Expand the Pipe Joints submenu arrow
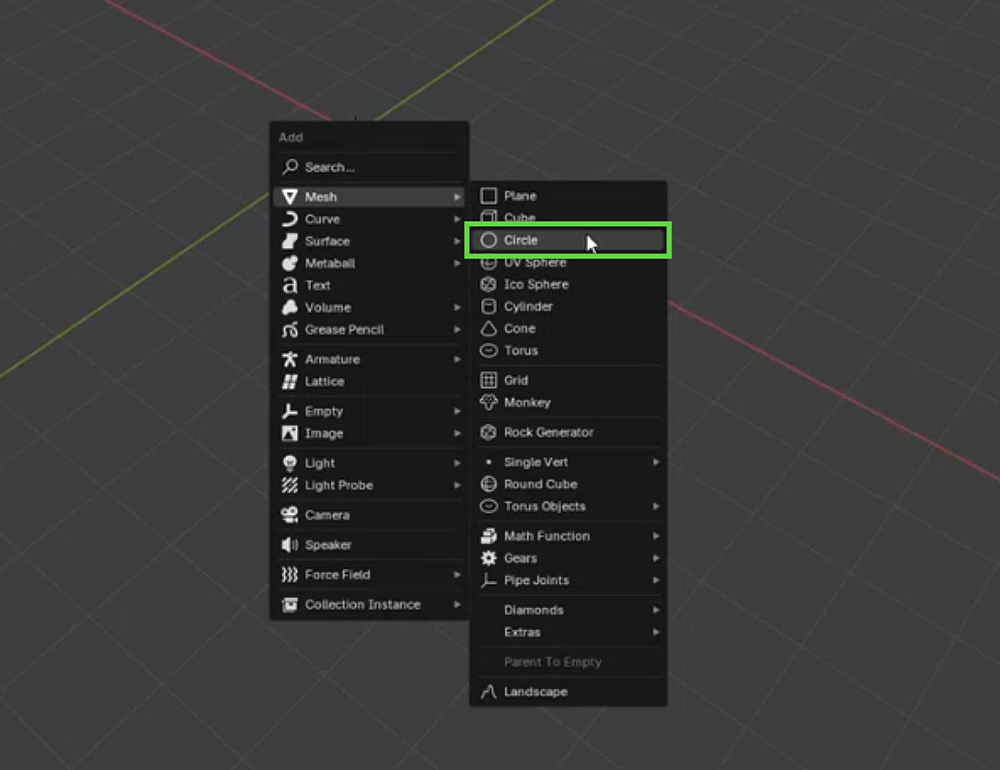1000x770 pixels. point(656,580)
